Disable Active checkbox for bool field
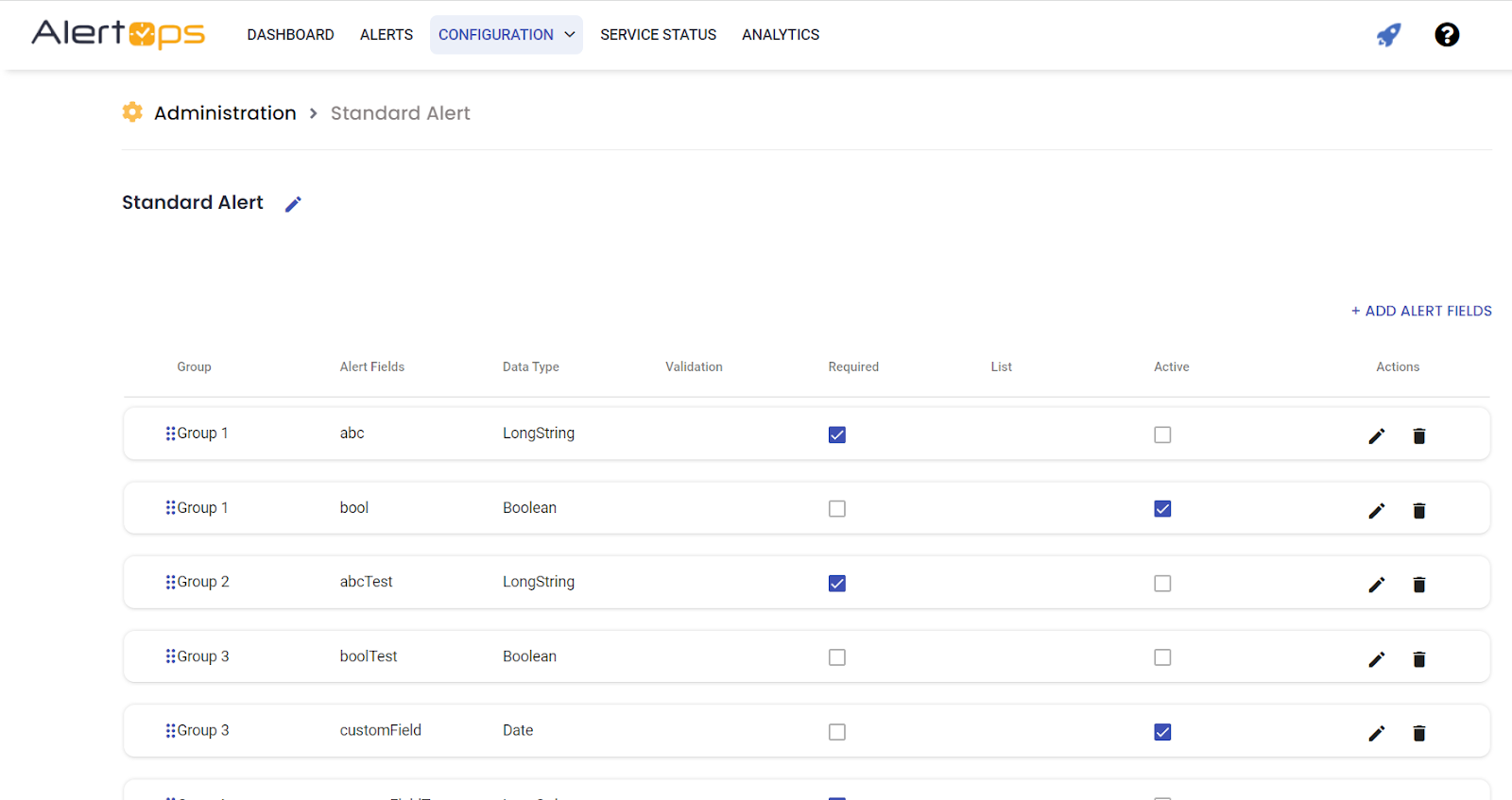 coord(1162,509)
